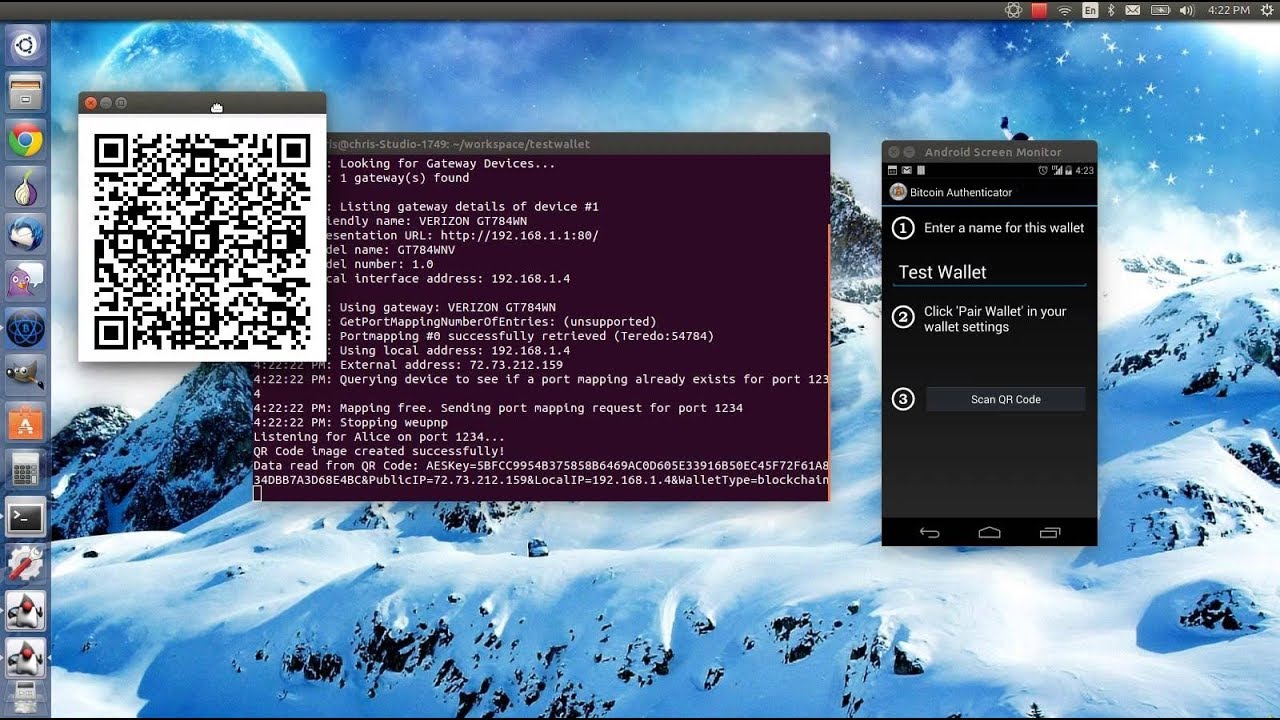Select the Android Screen Monitor title bar
1280x720 pixels.
[989, 152]
